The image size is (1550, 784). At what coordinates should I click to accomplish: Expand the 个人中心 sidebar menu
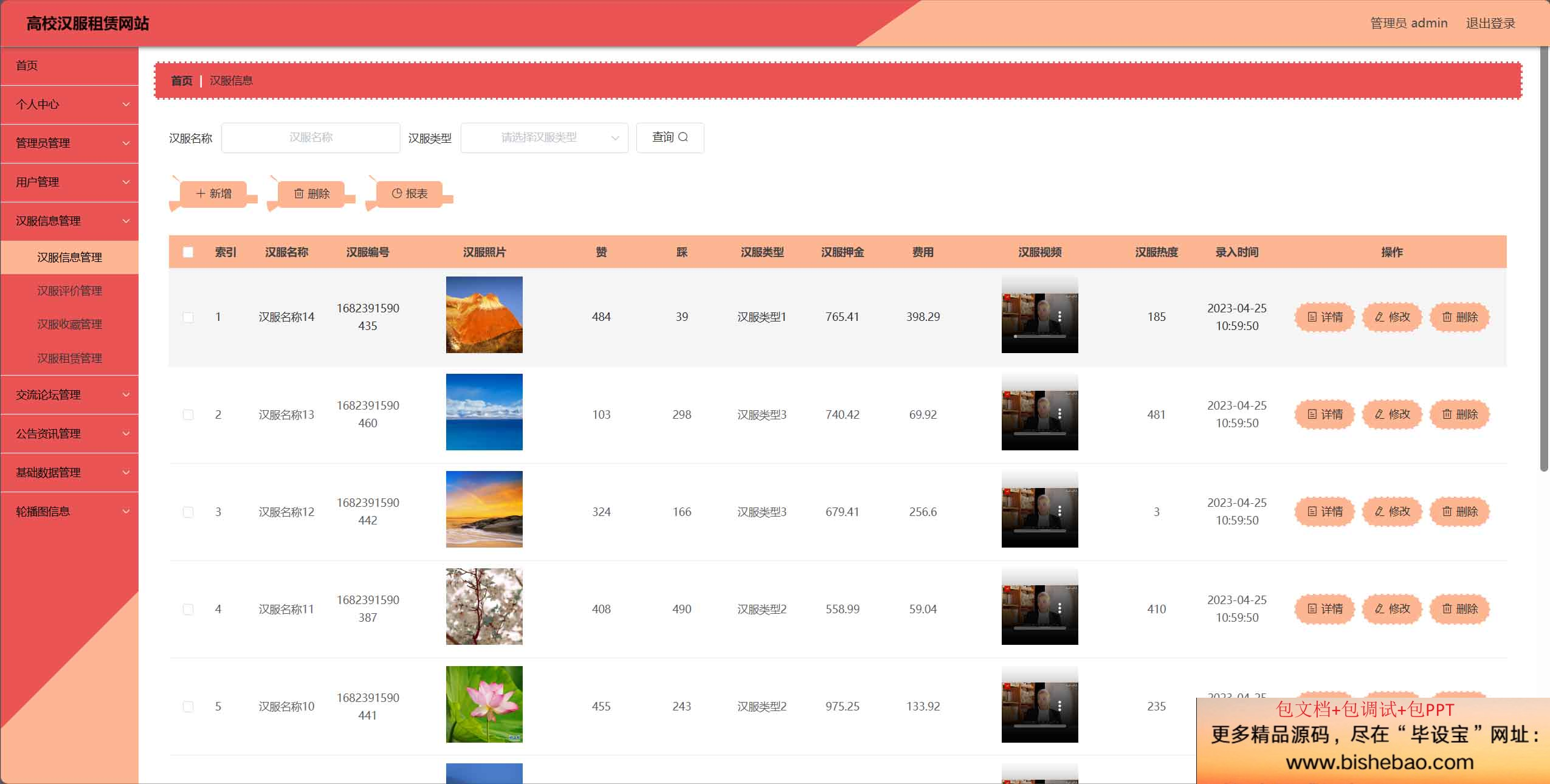point(69,105)
